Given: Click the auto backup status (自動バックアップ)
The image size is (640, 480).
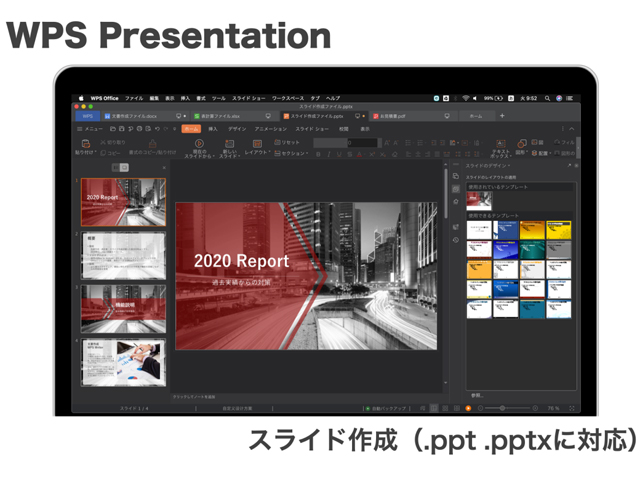Looking at the screenshot, I should 386,408.
